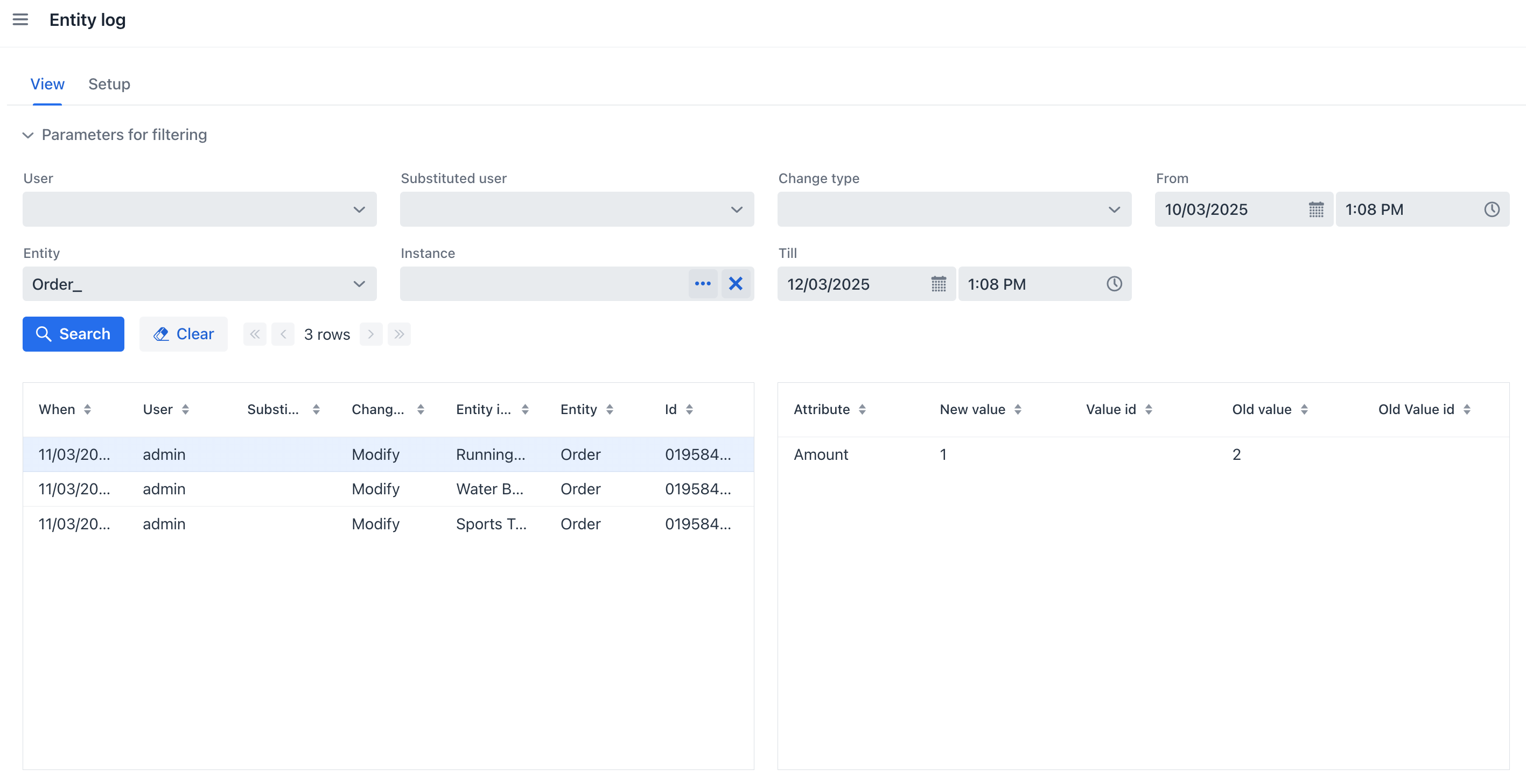Click the X icon to clear Instance
The width and height of the screenshot is (1526, 784).
(x=736, y=284)
